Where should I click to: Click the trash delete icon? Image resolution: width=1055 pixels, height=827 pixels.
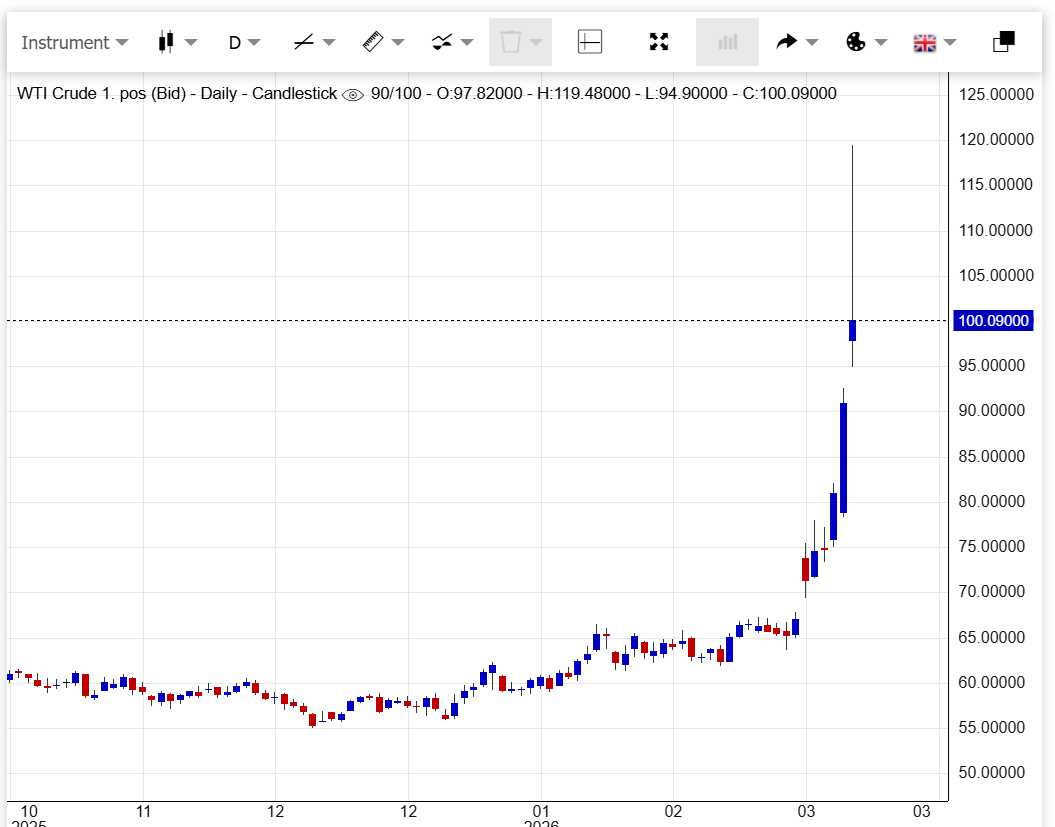[511, 42]
